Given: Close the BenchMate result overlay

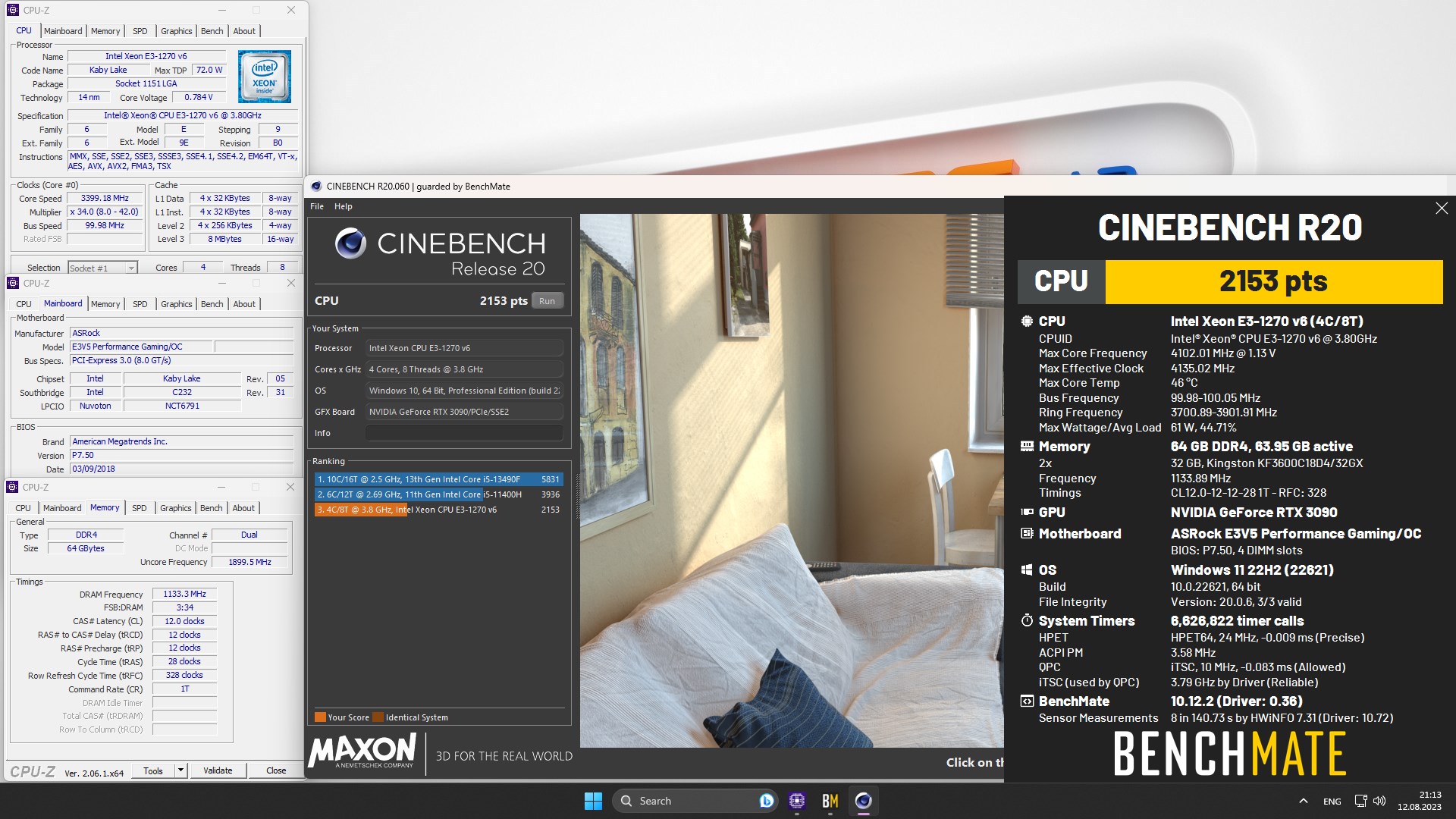Looking at the screenshot, I should pos(1442,209).
